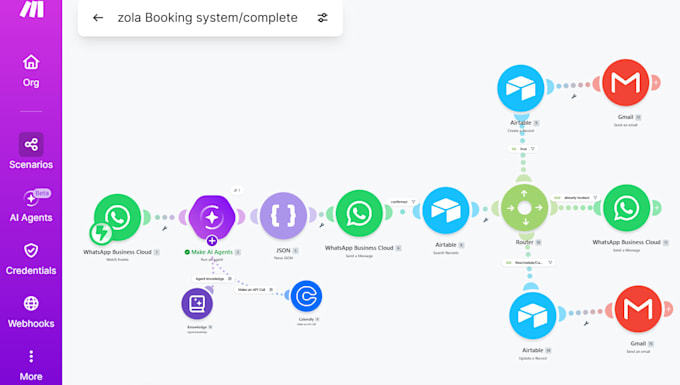Open the Org home page
The height and width of the screenshot is (385, 680).
[x=31, y=72]
